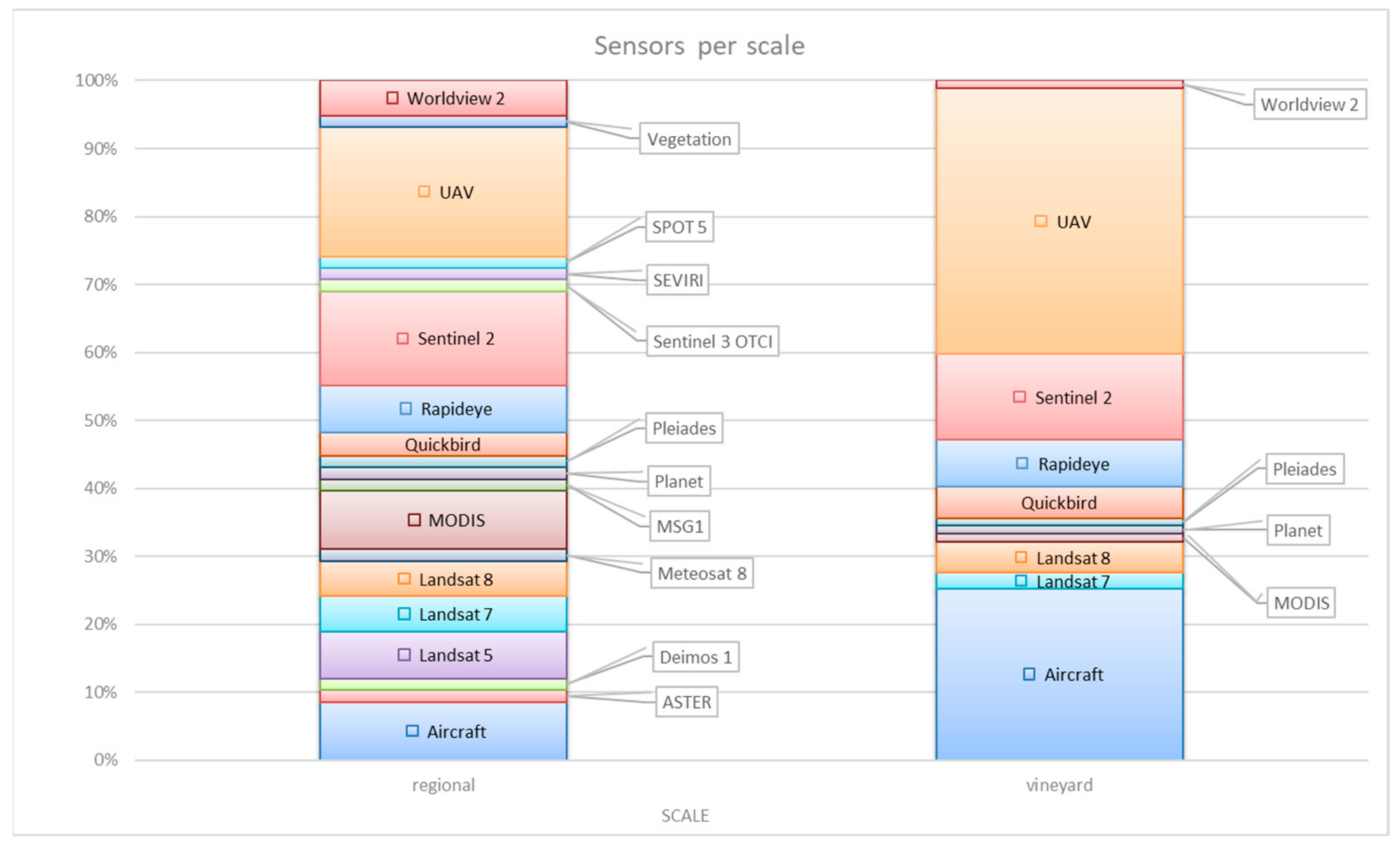Select the MODIS square marker in regional bar

coord(414,520)
